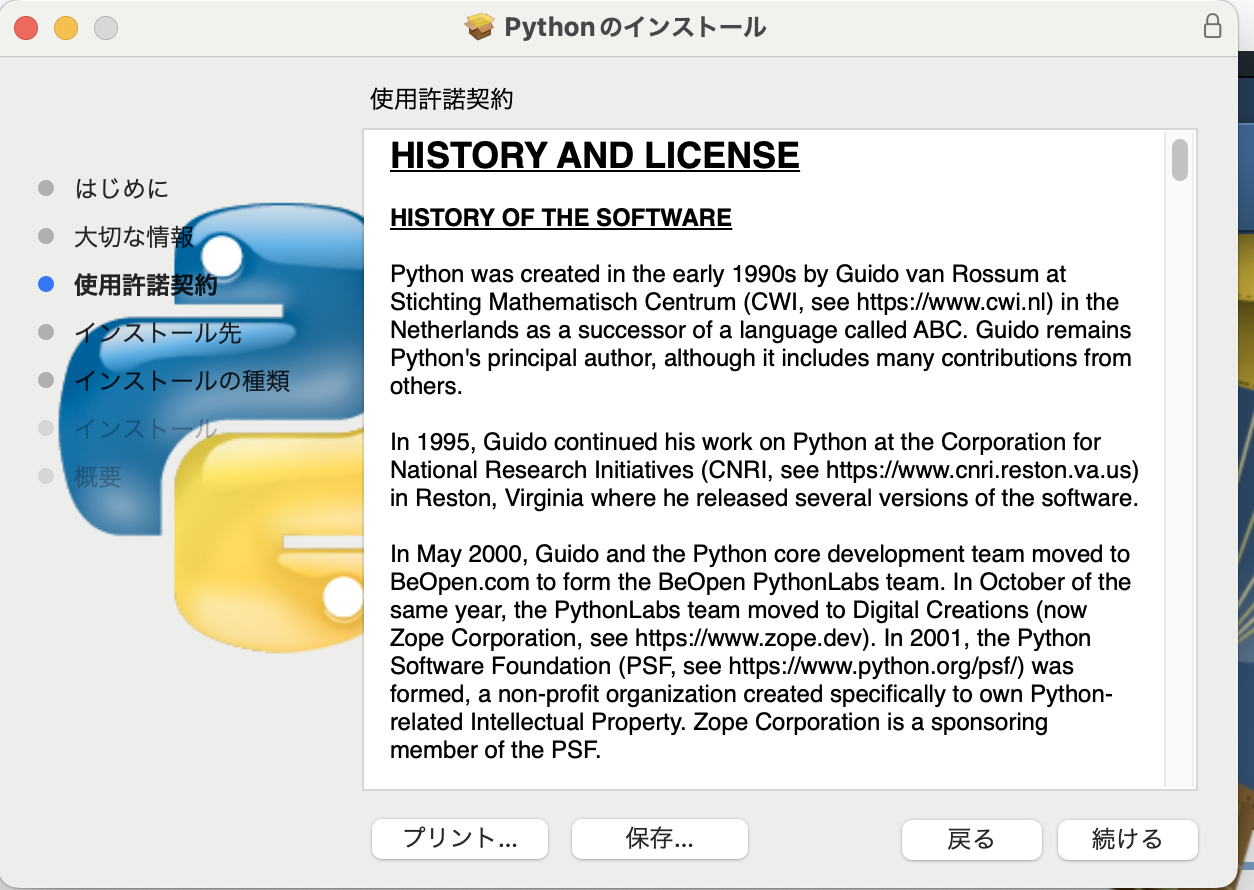Screen dimensions: 1254x890
Task: Click プリント to print the license
Action: point(459,839)
